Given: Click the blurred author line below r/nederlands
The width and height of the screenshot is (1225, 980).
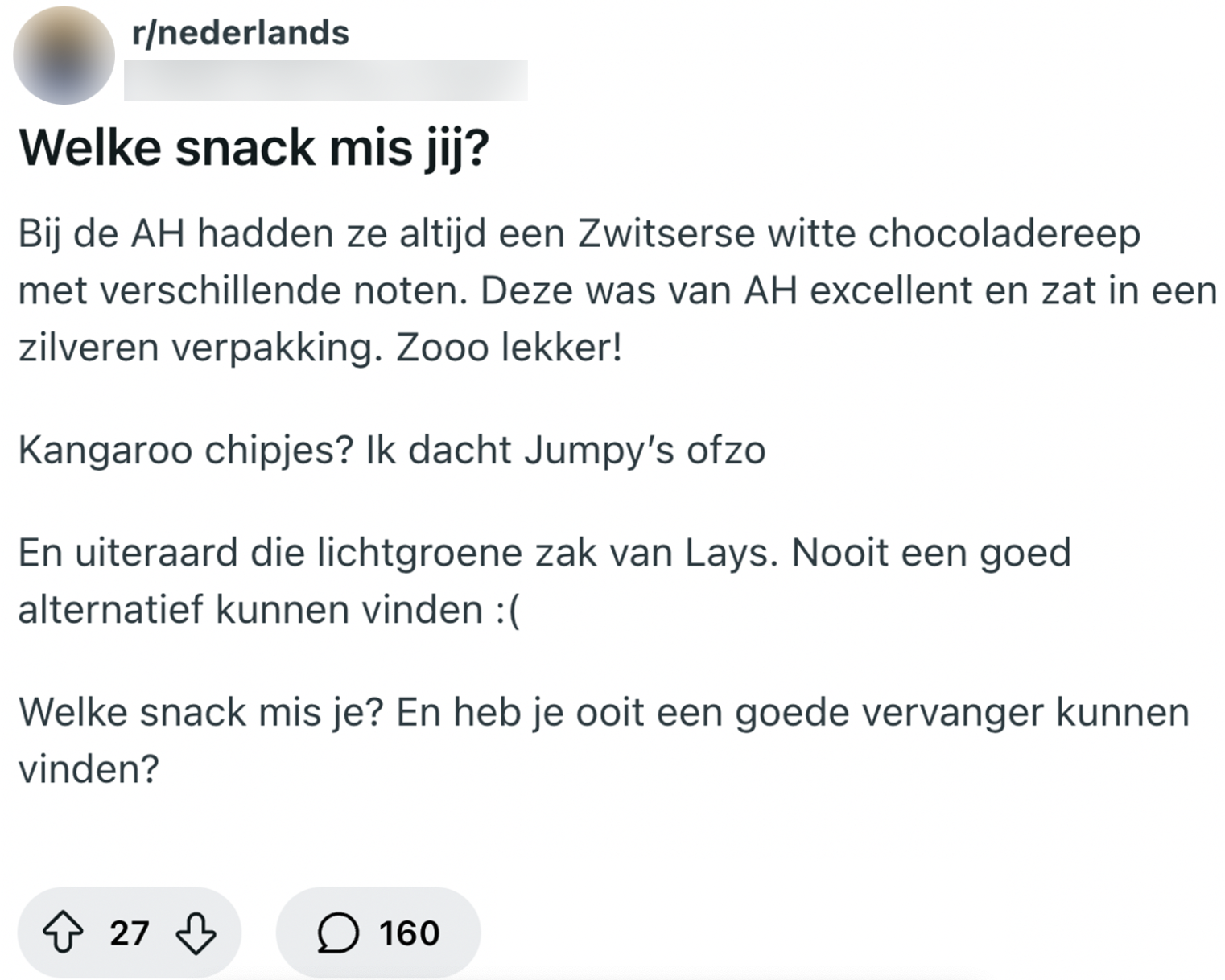Looking at the screenshot, I should tap(325, 80).
